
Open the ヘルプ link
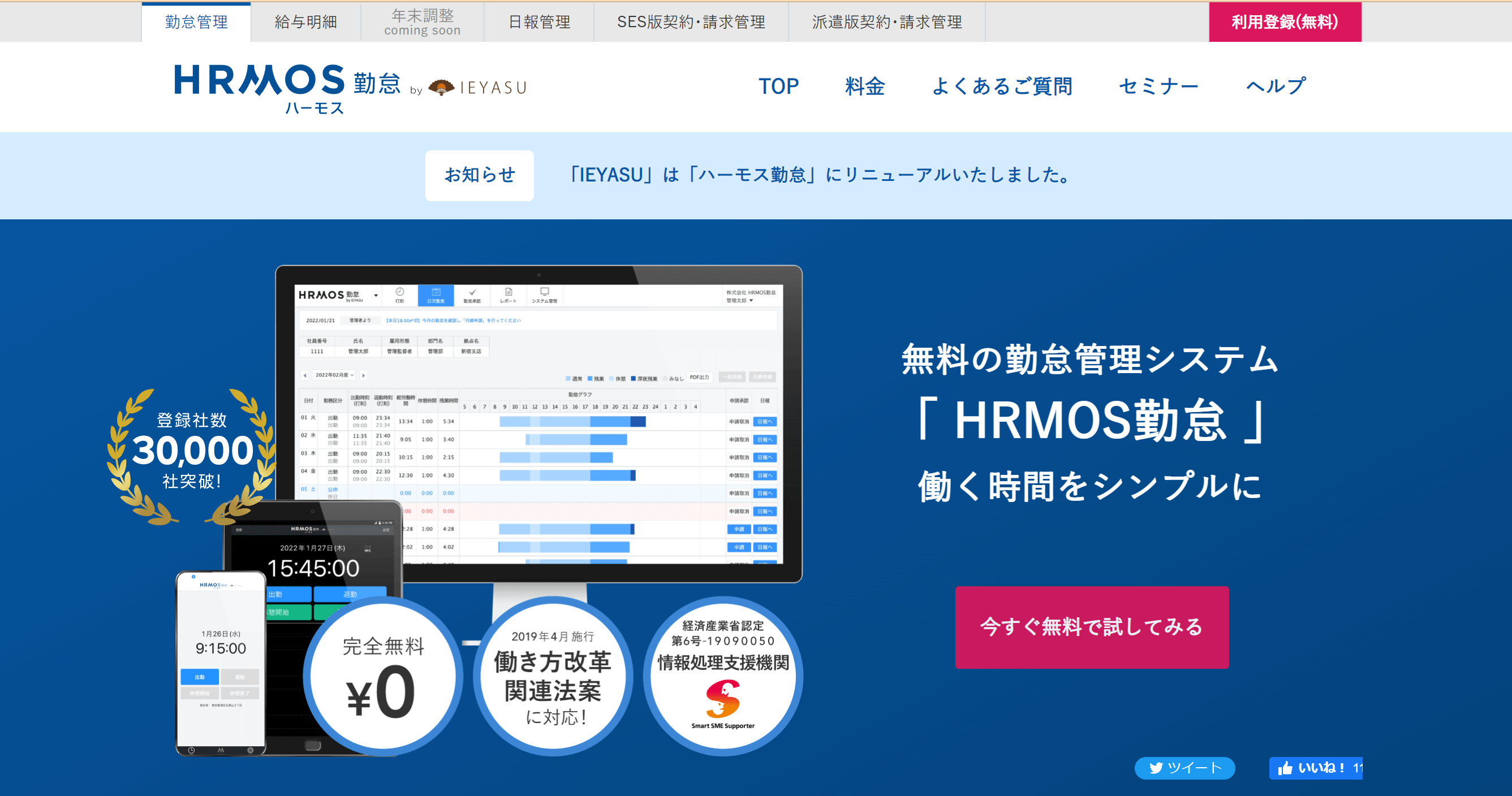[1276, 86]
